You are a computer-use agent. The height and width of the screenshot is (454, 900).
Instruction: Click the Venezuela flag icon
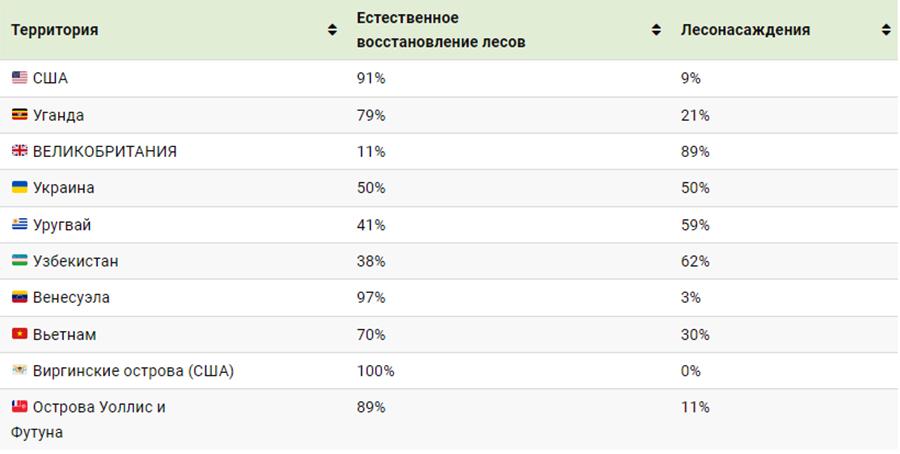point(20,297)
